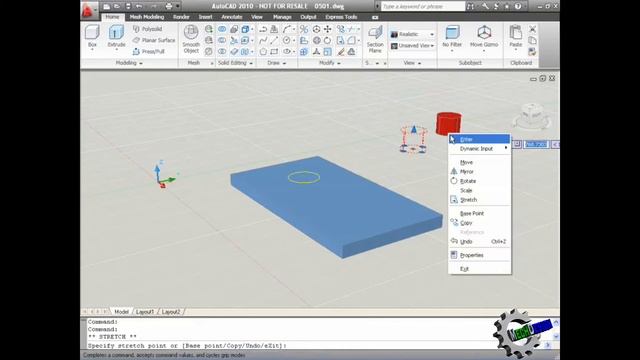Click the ViewCube in the viewport corner
640x360 pixels.
(x=532, y=116)
